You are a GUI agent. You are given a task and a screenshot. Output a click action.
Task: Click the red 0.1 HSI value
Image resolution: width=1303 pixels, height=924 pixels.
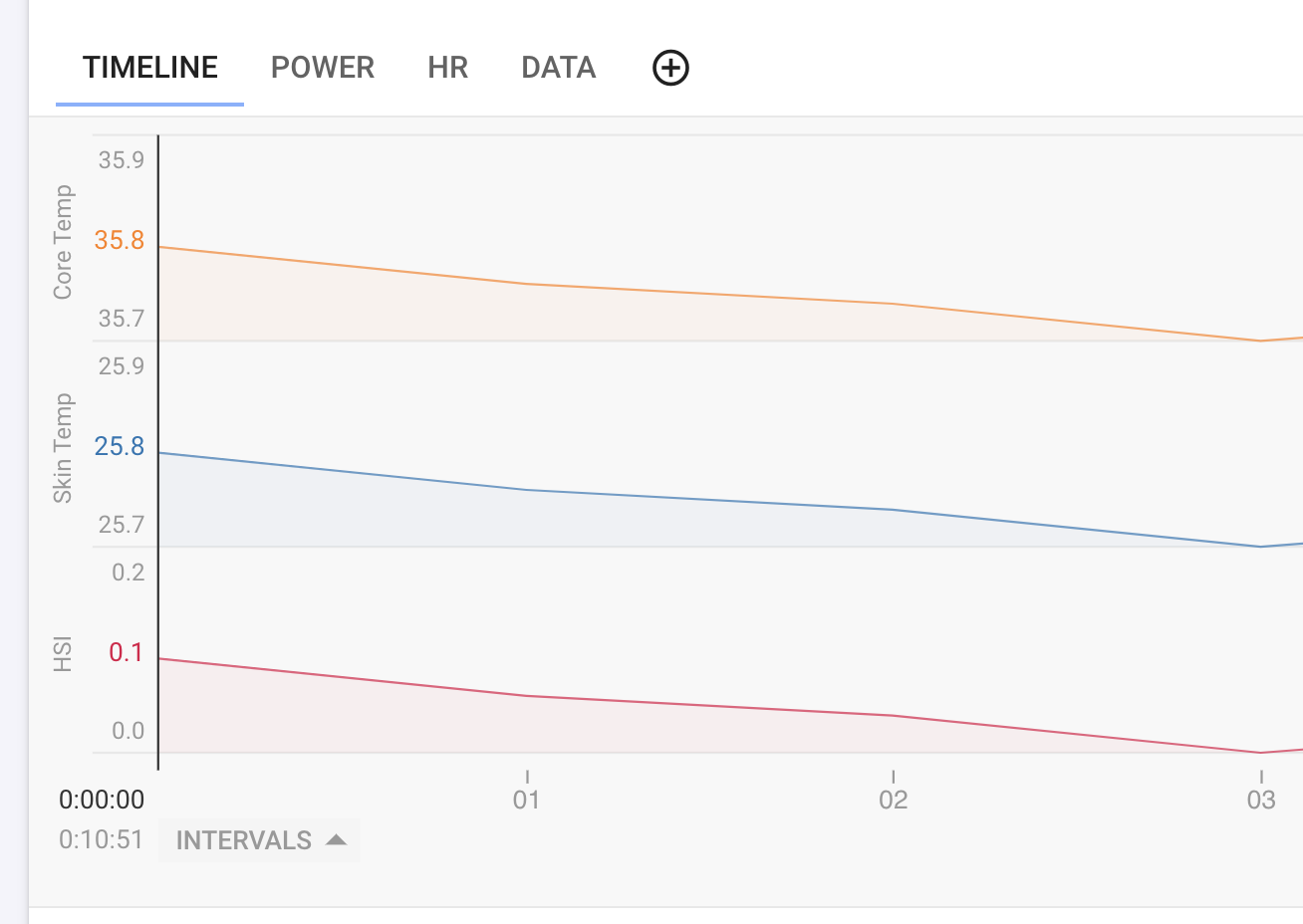[127, 652]
